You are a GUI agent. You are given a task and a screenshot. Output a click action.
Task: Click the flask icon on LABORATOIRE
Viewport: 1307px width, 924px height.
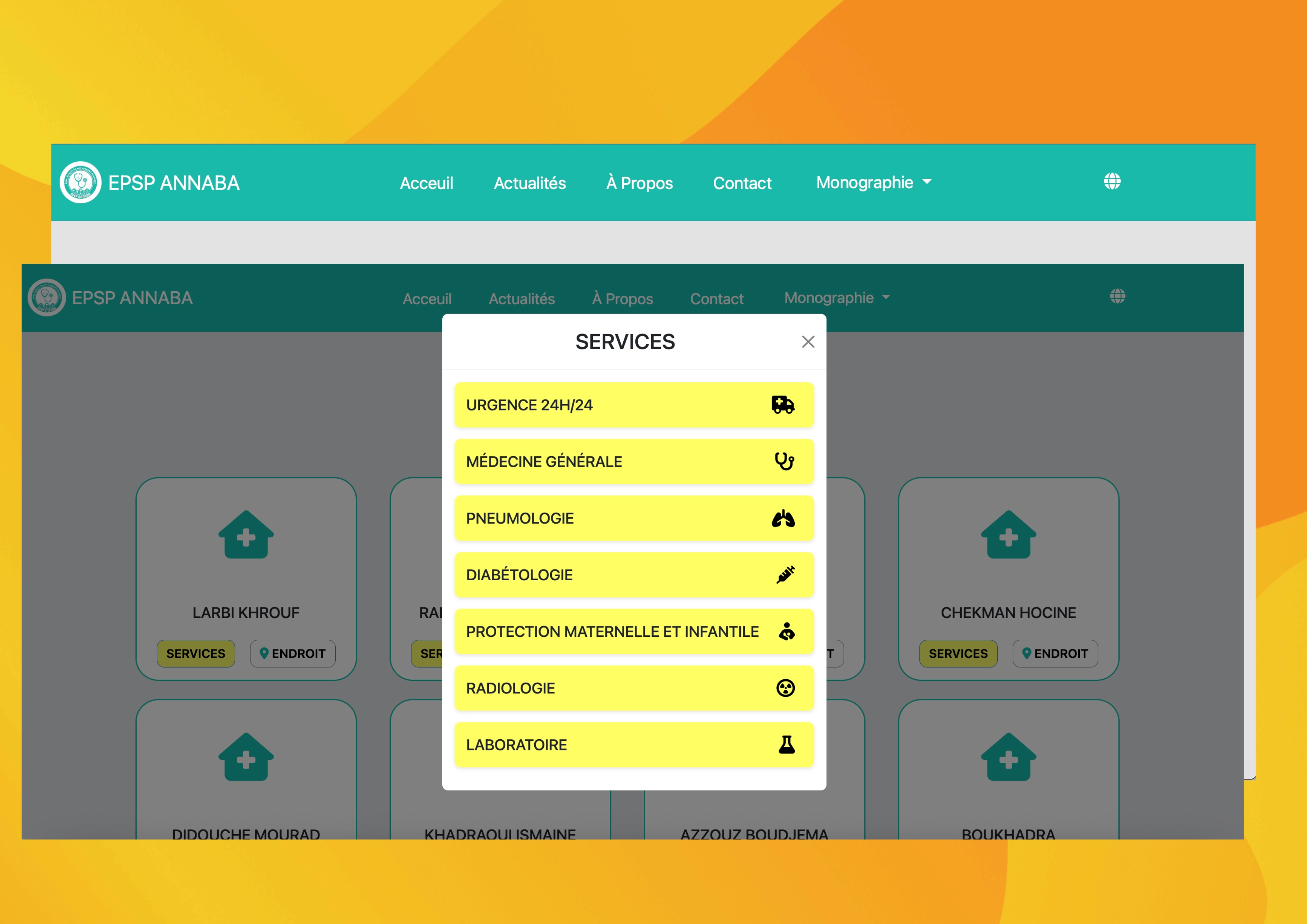(x=787, y=744)
